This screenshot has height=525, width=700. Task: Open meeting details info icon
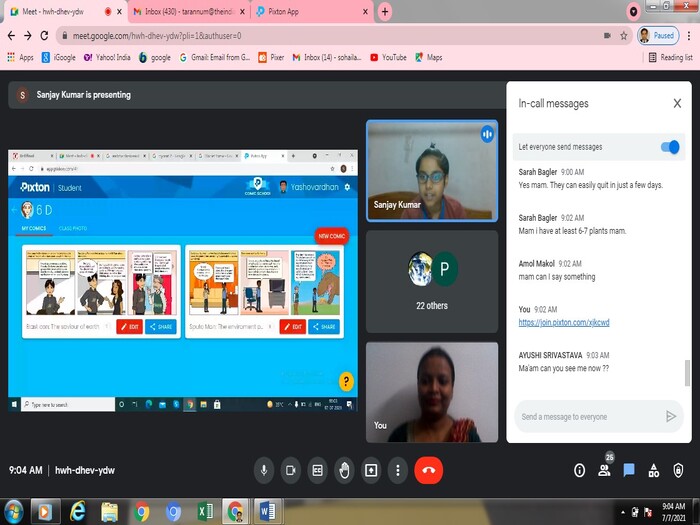tap(579, 470)
